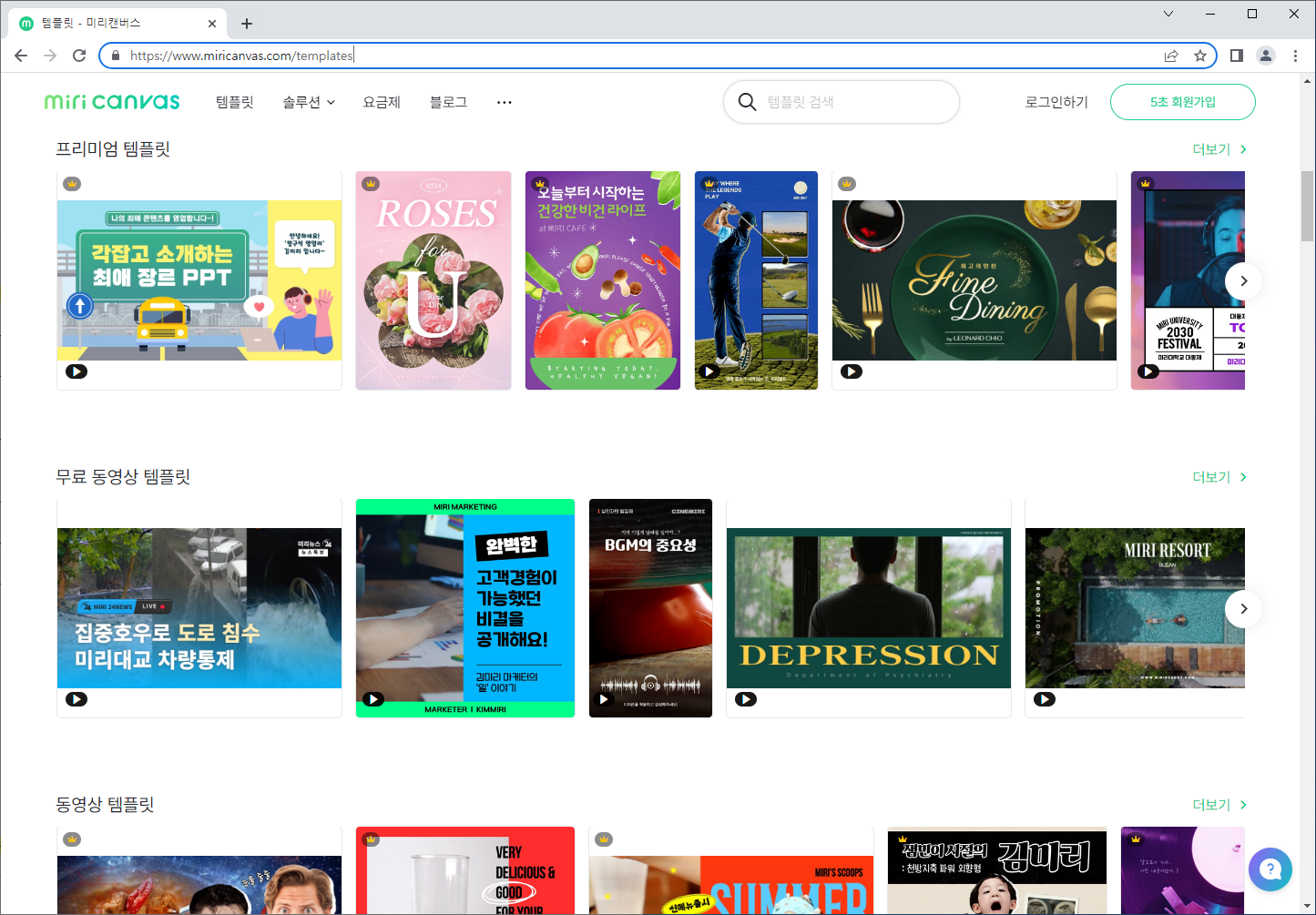
Task: Click 더보기 next to 무료 동영상 템플릿
Action: click(1219, 477)
